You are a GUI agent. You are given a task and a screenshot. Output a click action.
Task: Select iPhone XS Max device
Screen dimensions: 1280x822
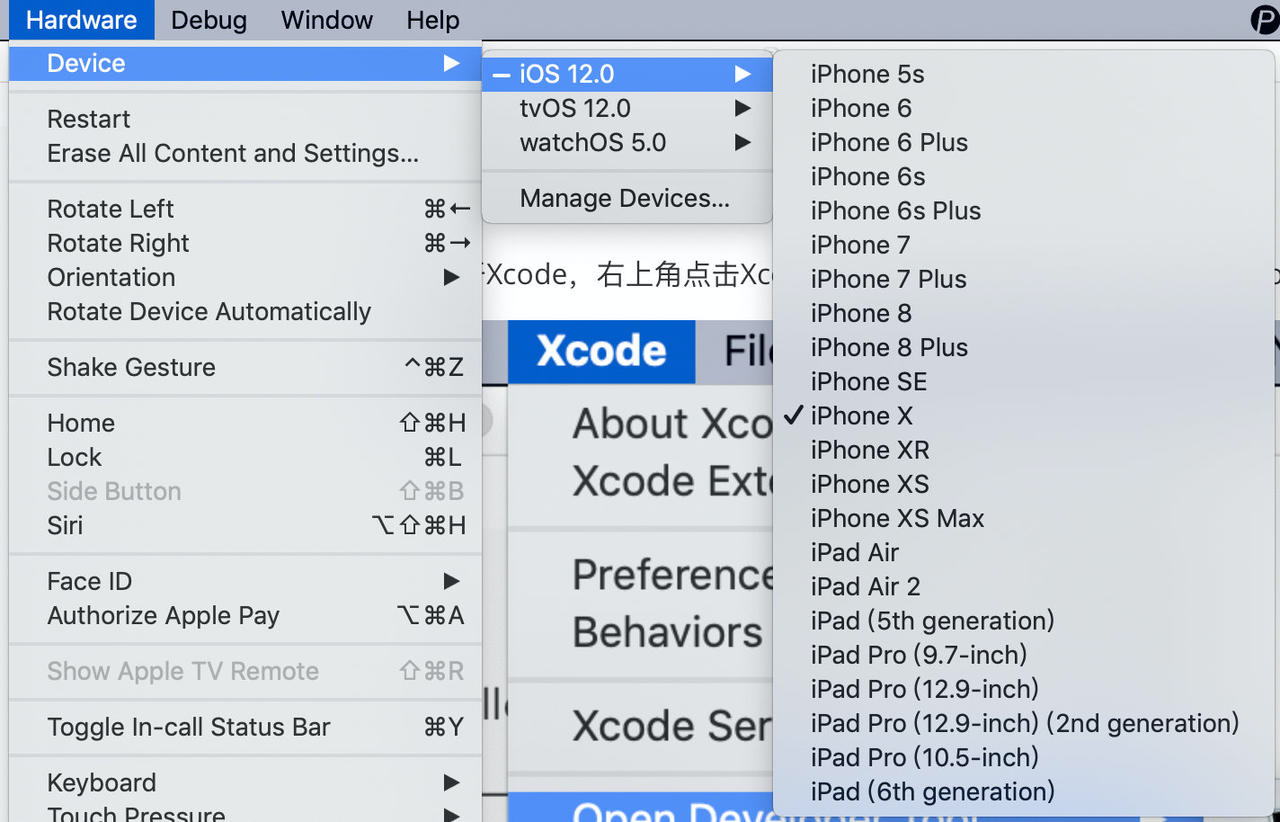coord(1024,518)
